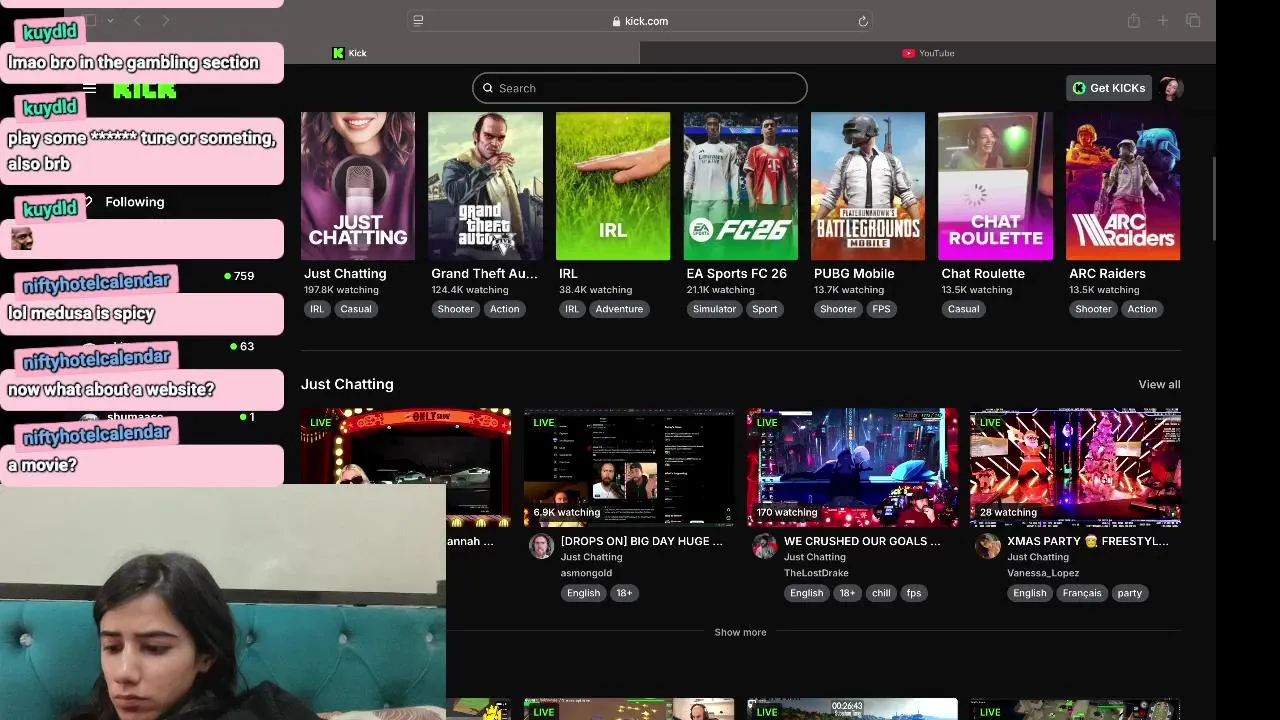Image resolution: width=1280 pixels, height=720 pixels.
Task: Select the Casual tag under Just Chatting
Action: click(356, 309)
